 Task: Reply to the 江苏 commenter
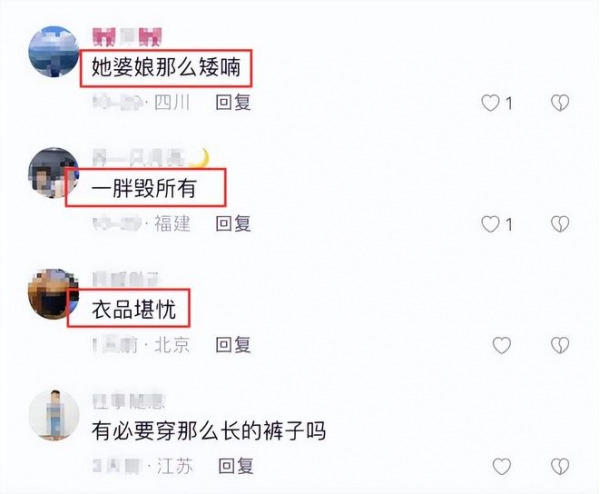tap(236, 466)
